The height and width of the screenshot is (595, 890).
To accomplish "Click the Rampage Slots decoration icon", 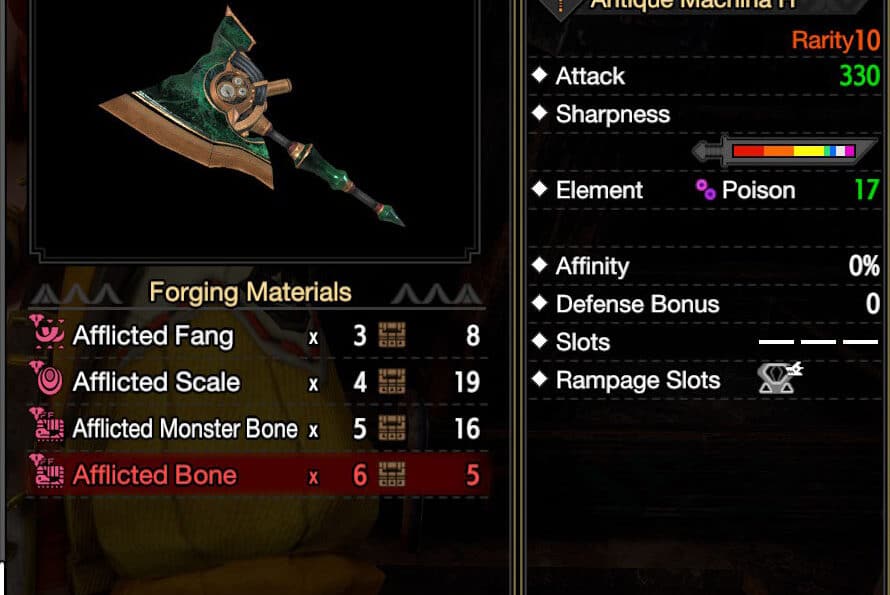I will coord(779,378).
